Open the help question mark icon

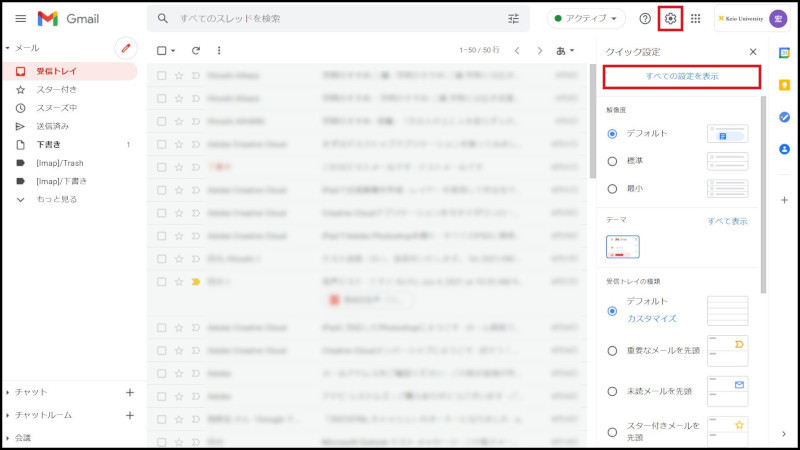[645, 18]
